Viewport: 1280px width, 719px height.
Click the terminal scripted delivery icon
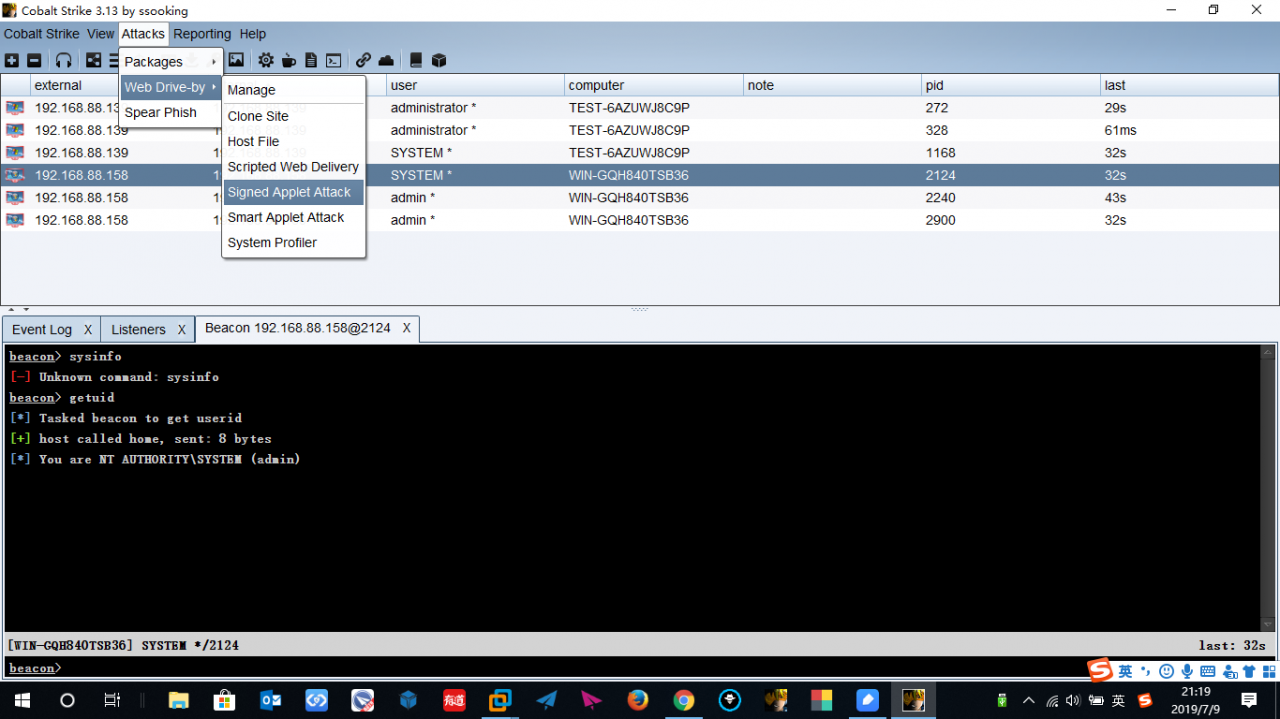334,61
